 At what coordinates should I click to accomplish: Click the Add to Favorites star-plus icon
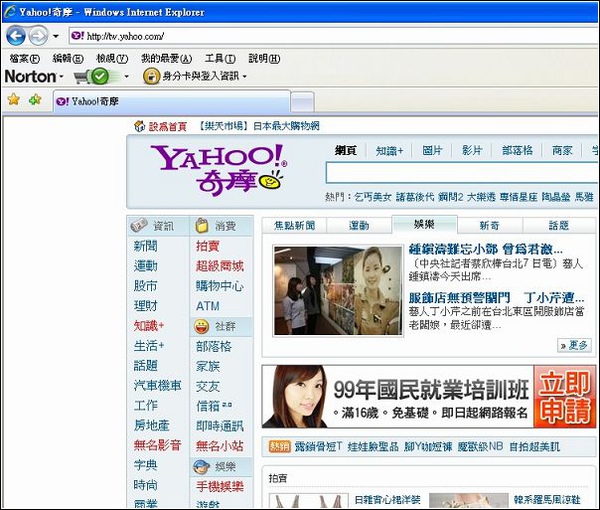(x=35, y=100)
